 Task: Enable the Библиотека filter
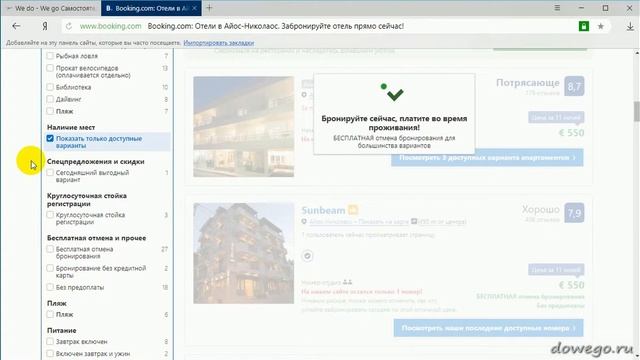point(50,87)
